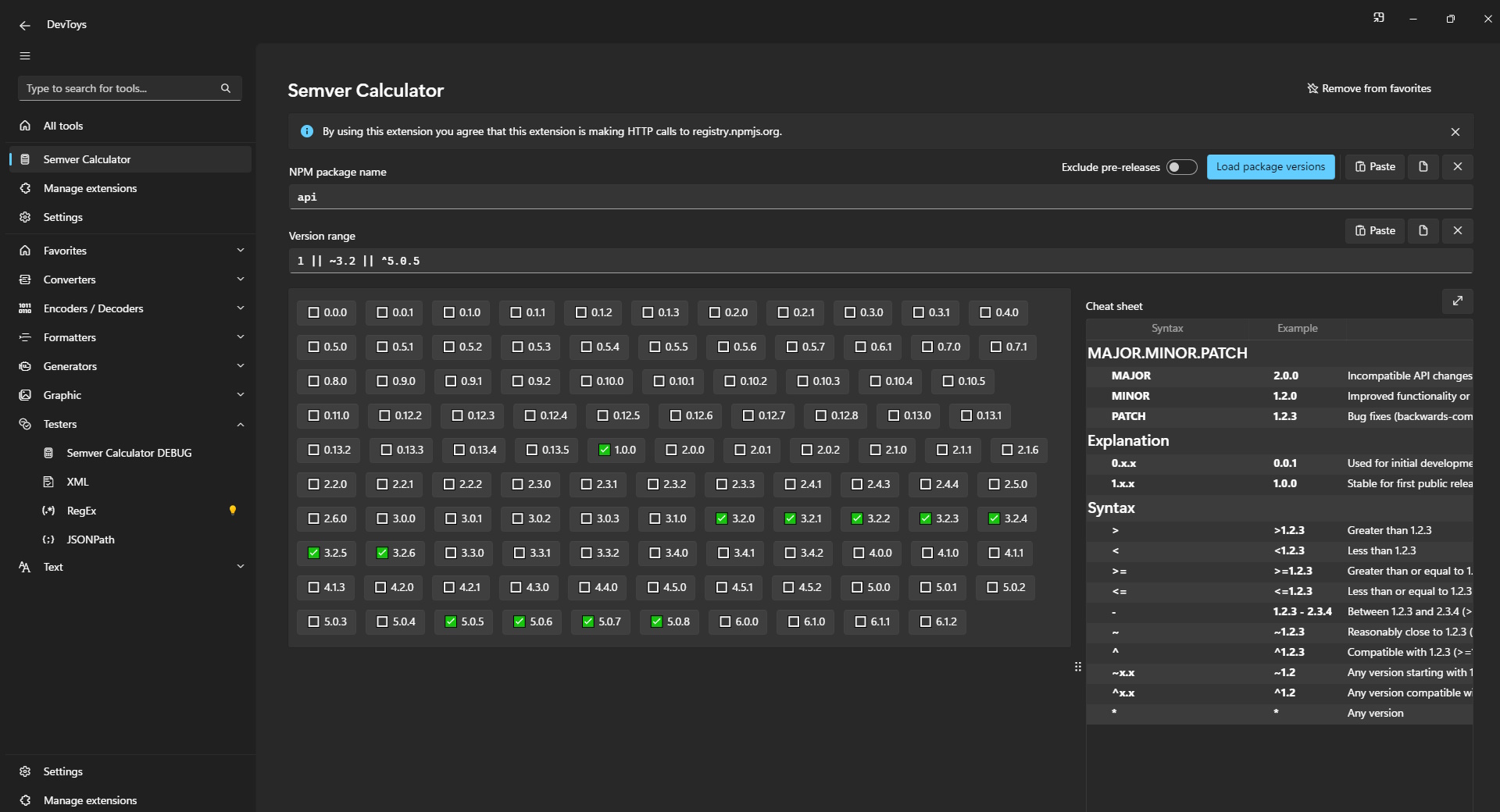
Task: Load file icon for Version range
Action: pyautogui.click(x=1423, y=230)
